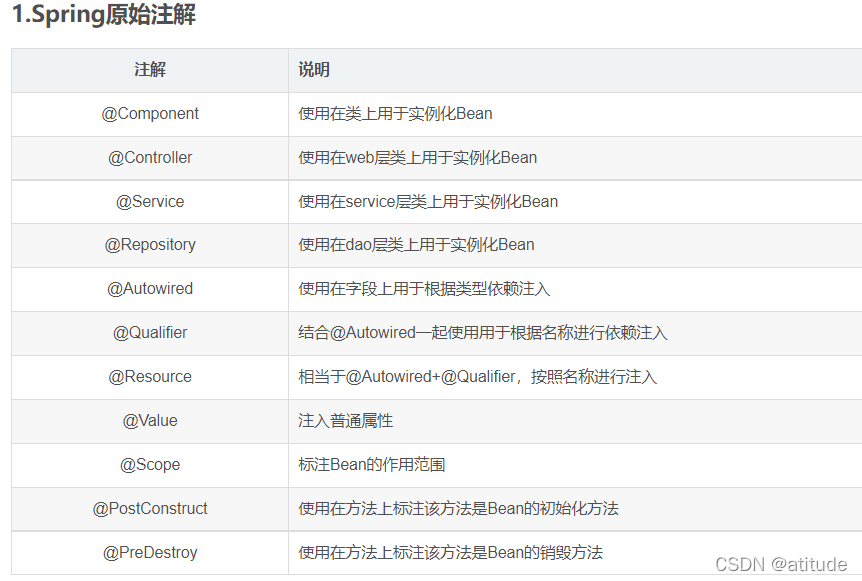Select the description '使用在service层类上用于实例化Bean'
This screenshot has height=581, width=862.
click(x=428, y=202)
